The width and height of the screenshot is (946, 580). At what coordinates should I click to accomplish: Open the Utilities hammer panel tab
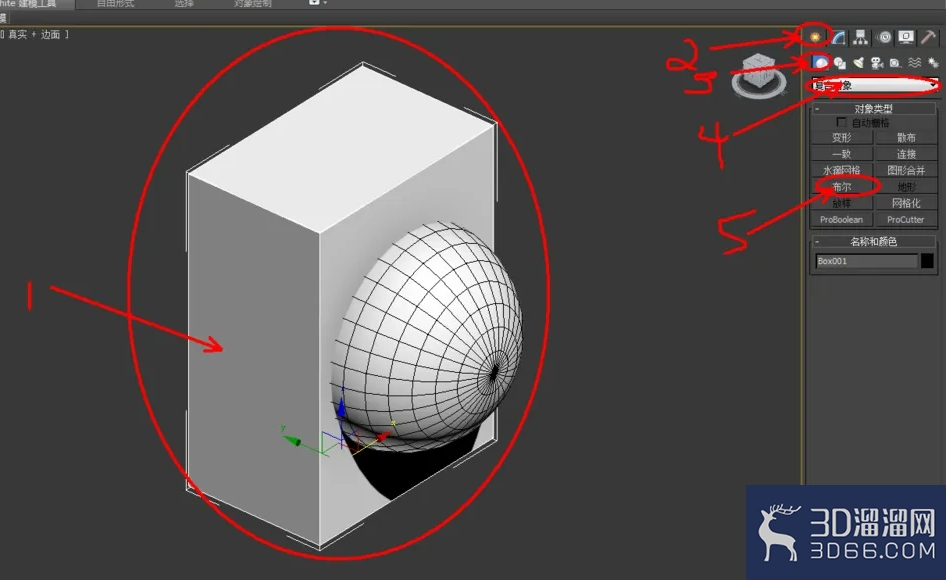pos(929,37)
